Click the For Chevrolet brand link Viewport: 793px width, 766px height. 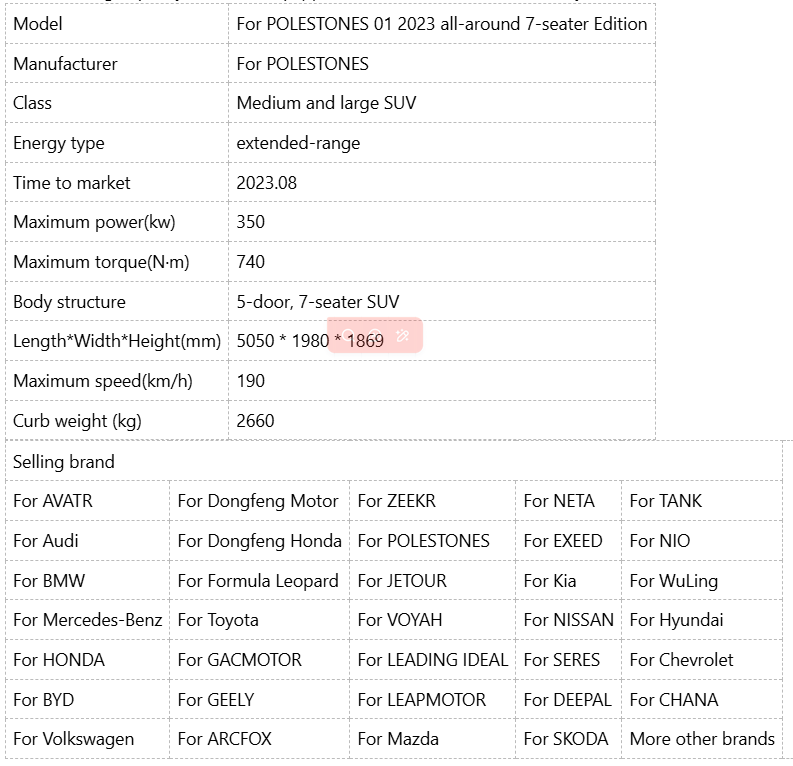tap(681, 660)
